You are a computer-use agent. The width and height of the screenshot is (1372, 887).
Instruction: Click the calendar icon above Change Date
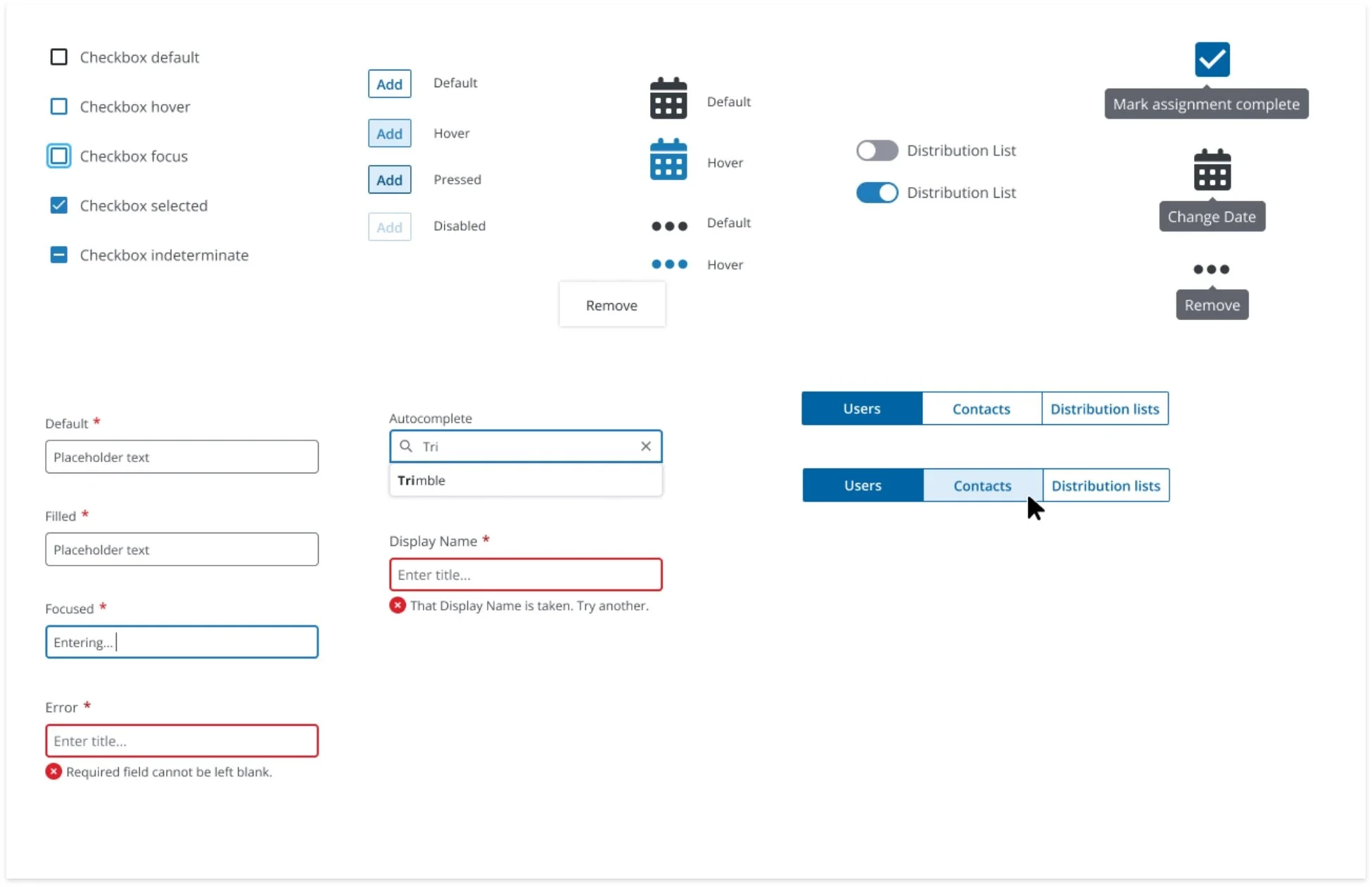pos(1212,170)
